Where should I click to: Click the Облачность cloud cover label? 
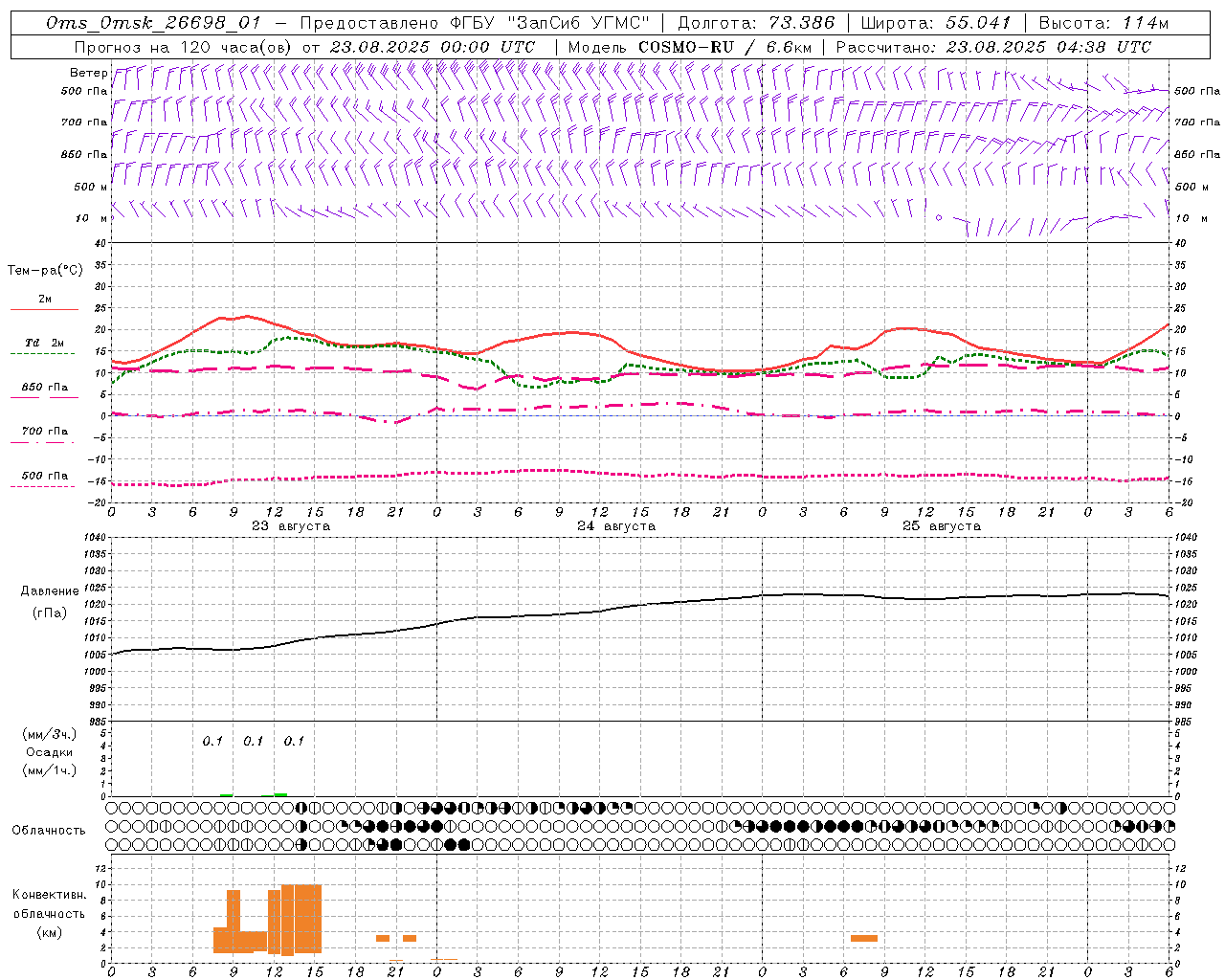49,830
